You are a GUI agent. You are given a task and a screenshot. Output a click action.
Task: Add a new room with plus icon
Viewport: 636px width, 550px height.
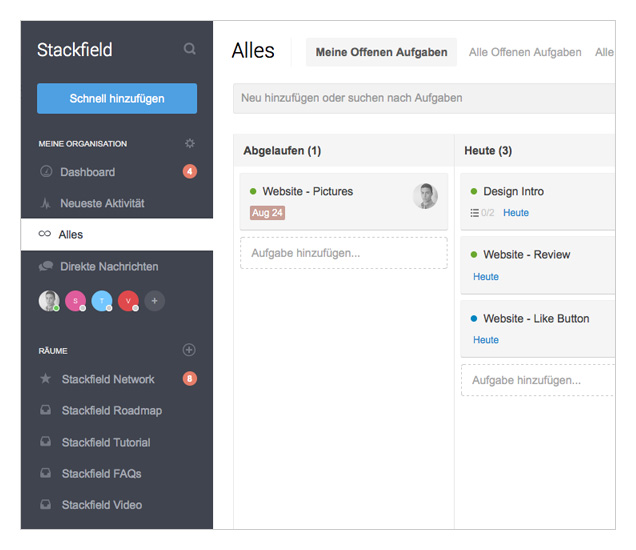[189, 350]
